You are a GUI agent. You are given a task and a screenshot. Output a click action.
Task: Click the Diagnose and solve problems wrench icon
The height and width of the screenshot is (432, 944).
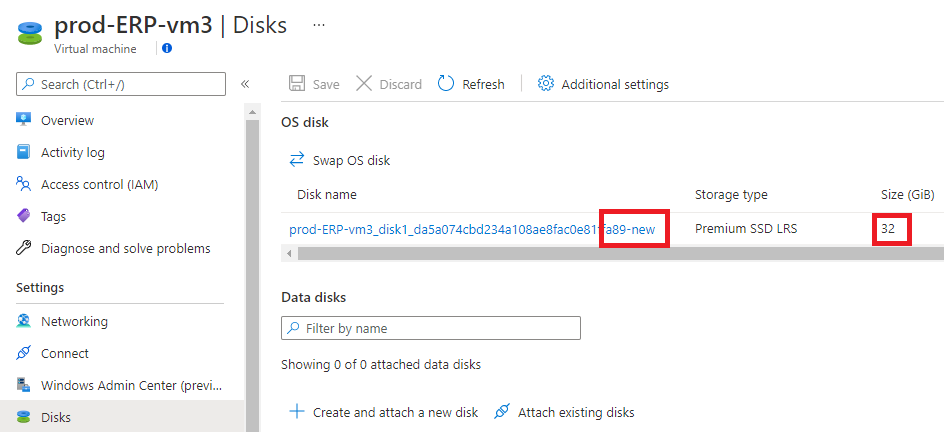pos(23,248)
